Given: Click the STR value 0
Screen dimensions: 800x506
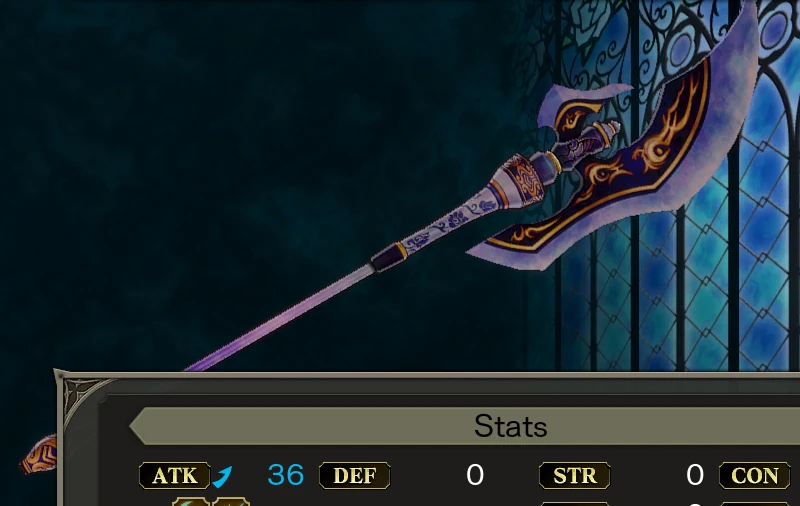Looking at the screenshot, I should [x=695, y=475].
